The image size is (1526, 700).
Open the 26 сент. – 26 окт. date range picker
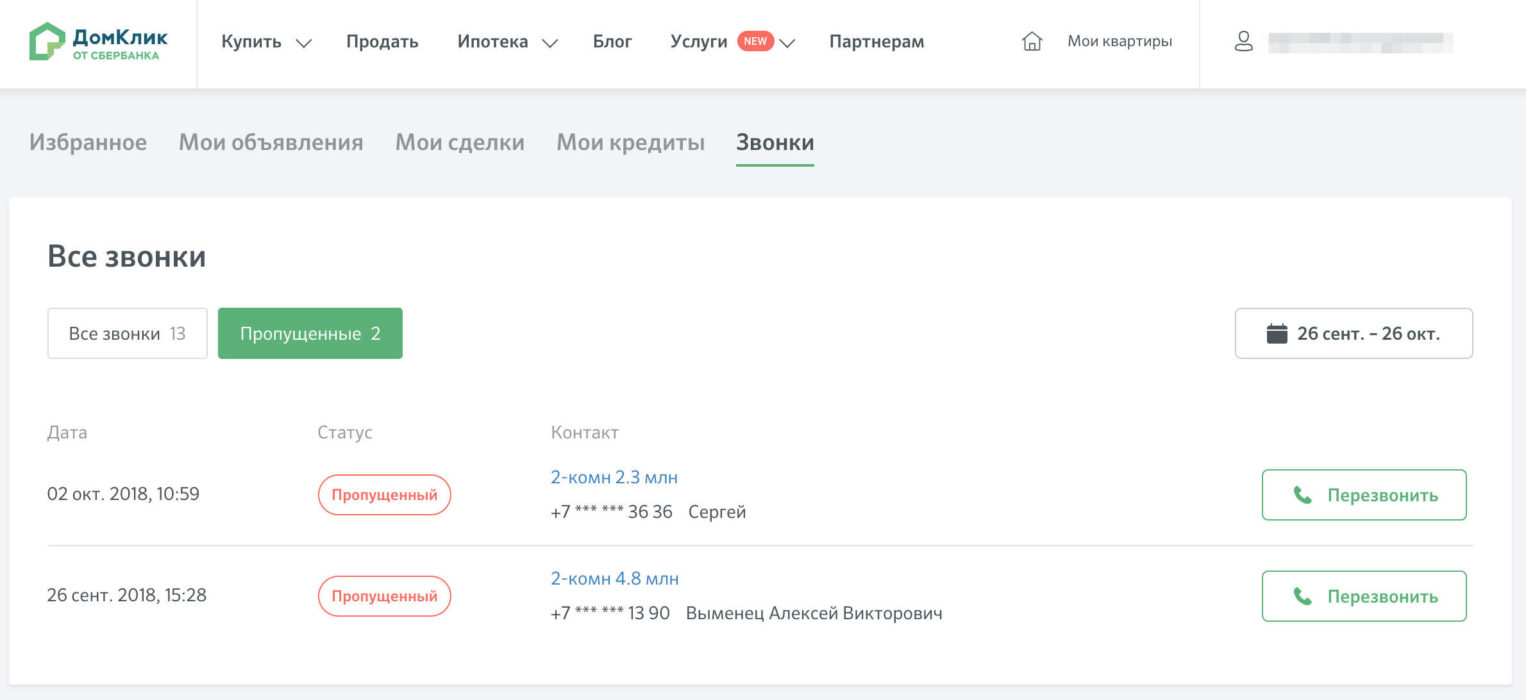(1353, 333)
